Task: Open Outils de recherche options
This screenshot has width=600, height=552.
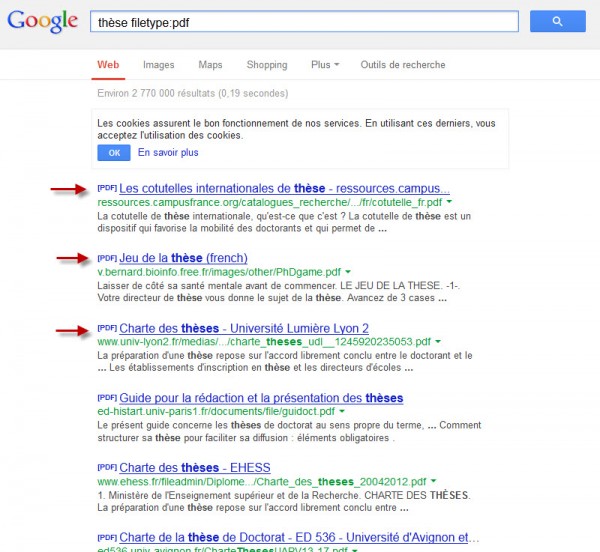Action: (x=403, y=65)
